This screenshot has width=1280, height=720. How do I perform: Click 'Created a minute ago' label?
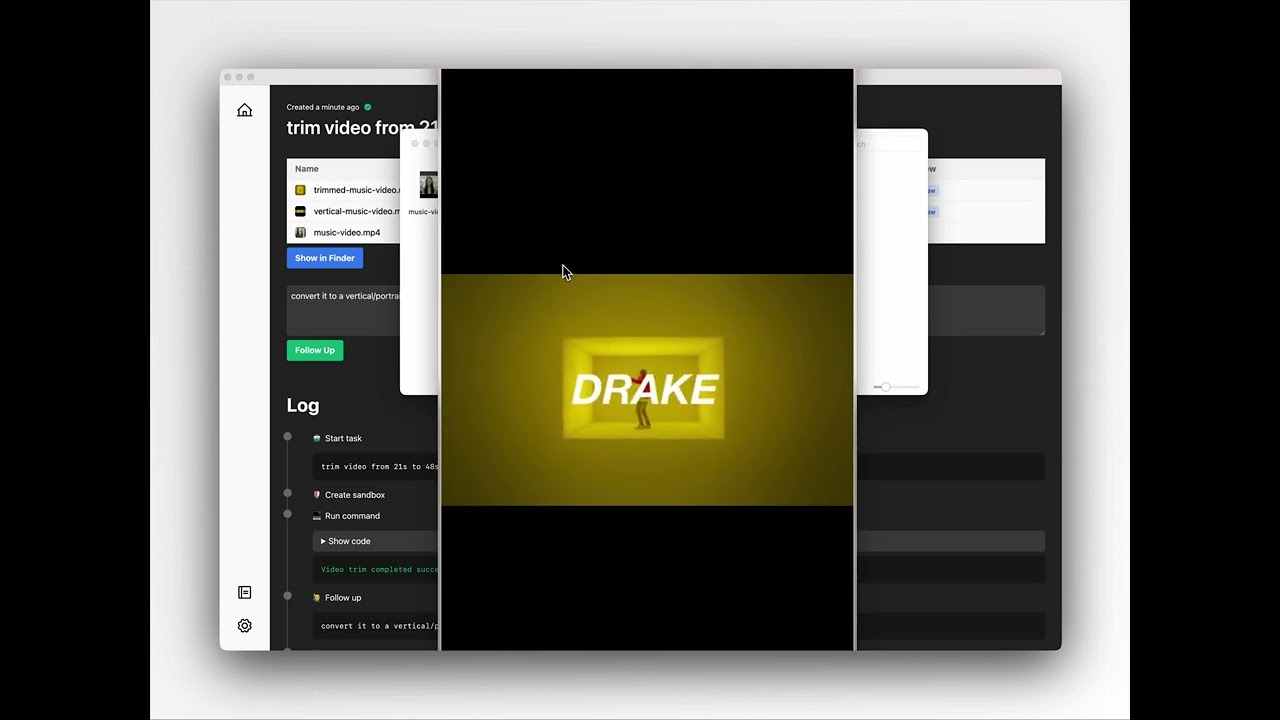point(322,107)
